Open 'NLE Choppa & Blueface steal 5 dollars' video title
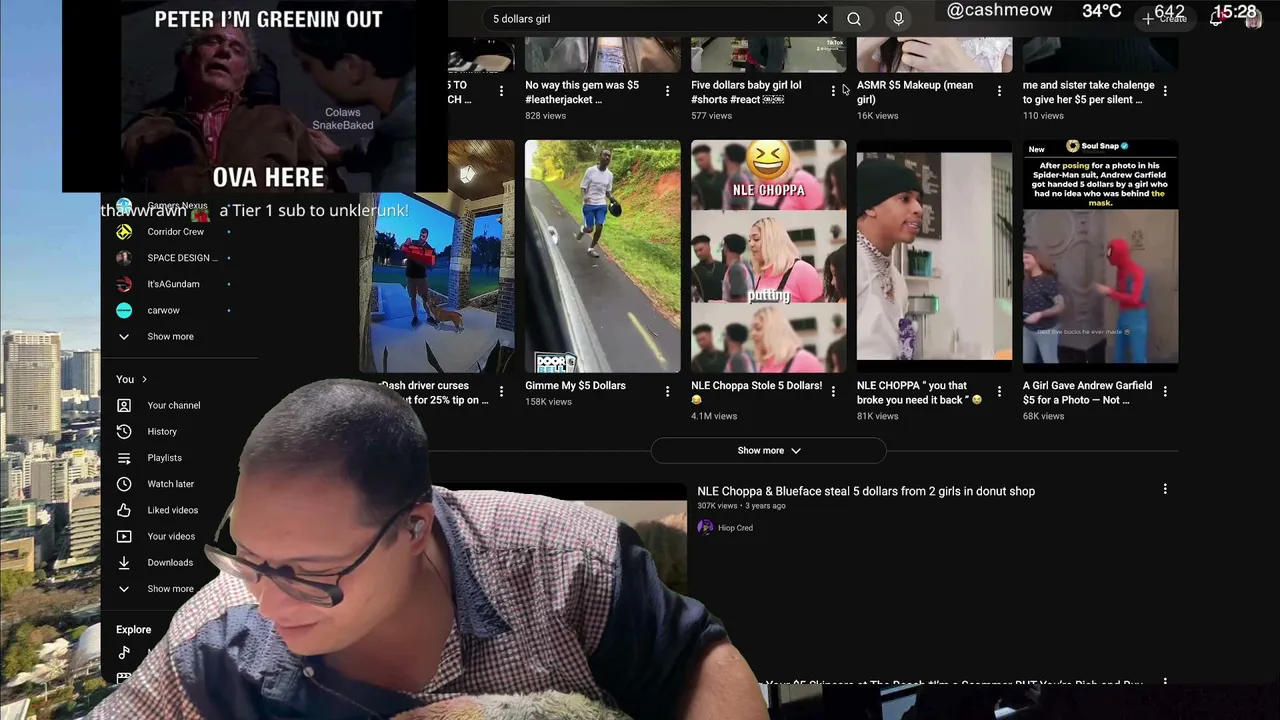The width and height of the screenshot is (1280, 720). point(866,491)
